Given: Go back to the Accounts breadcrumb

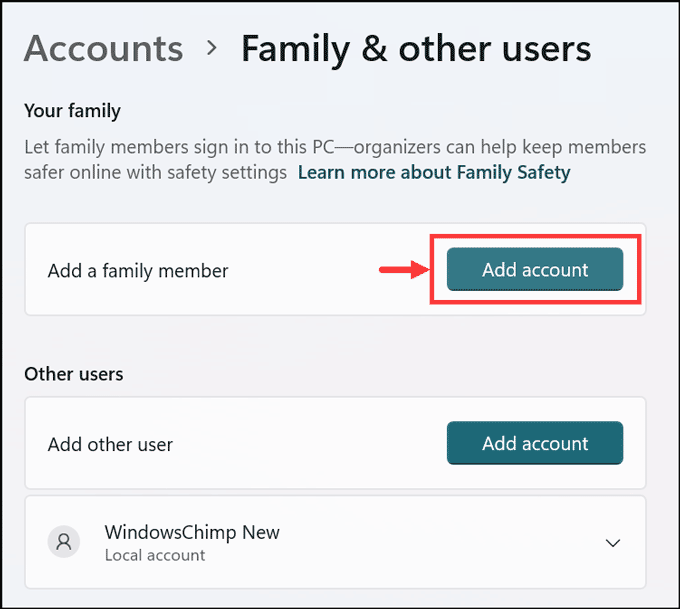Looking at the screenshot, I should (x=103, y=48).
